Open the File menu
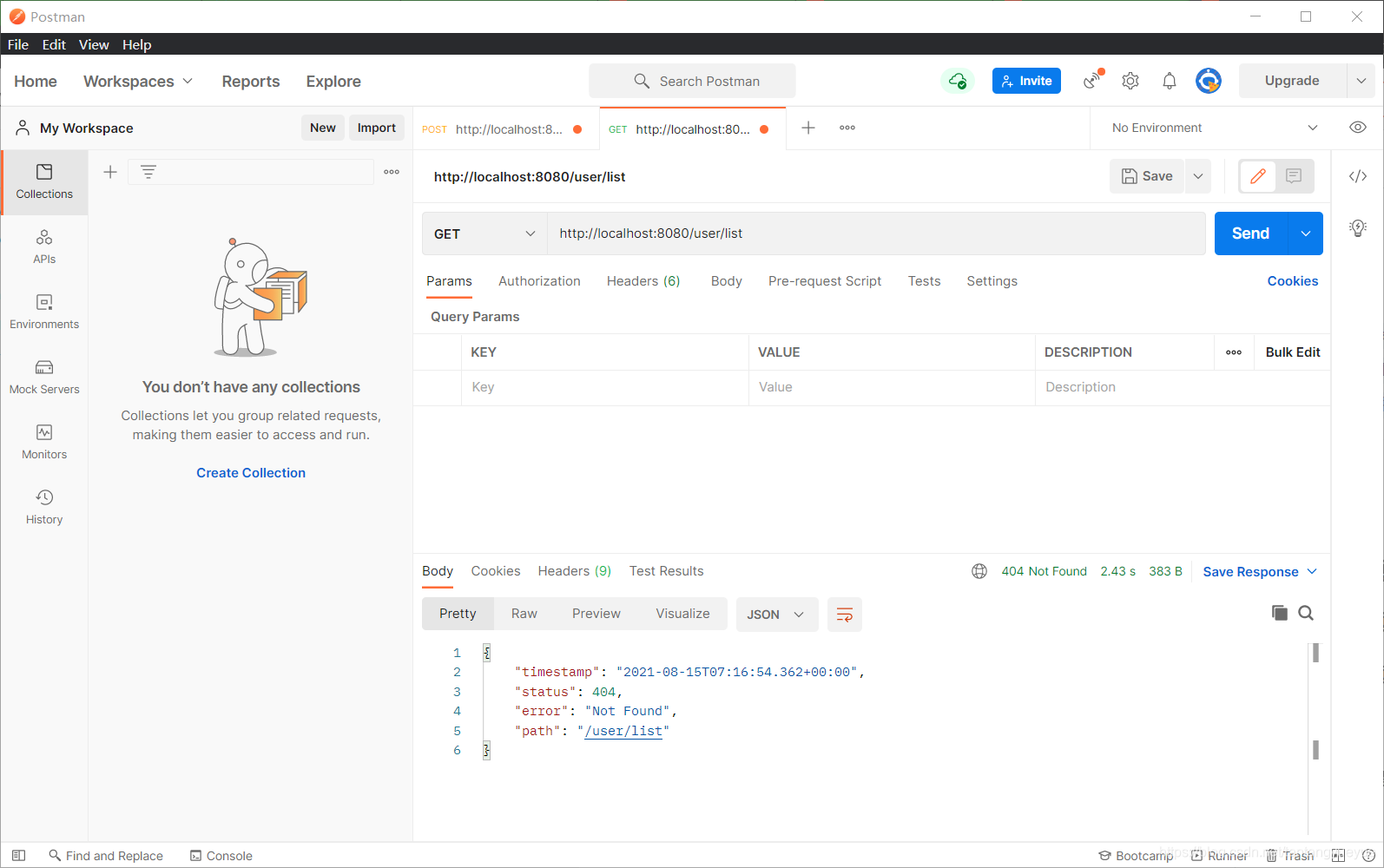Viewport: 1384px width, 868px height. [x=18, y=44]
